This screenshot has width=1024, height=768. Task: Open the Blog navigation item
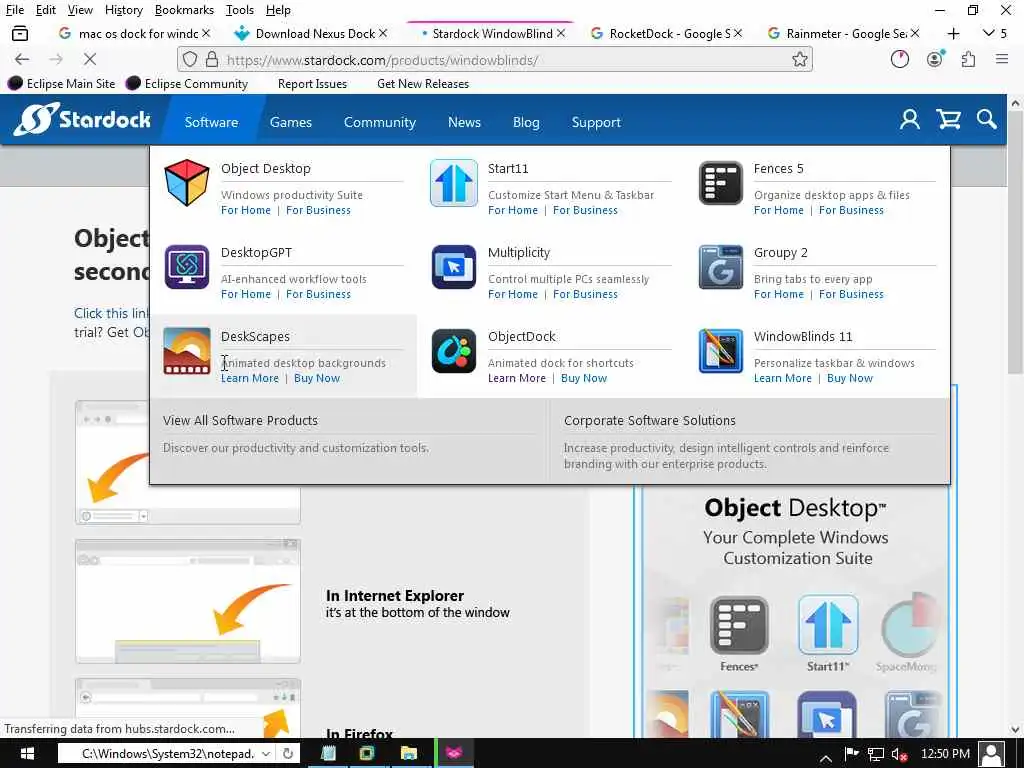point(526,122)
